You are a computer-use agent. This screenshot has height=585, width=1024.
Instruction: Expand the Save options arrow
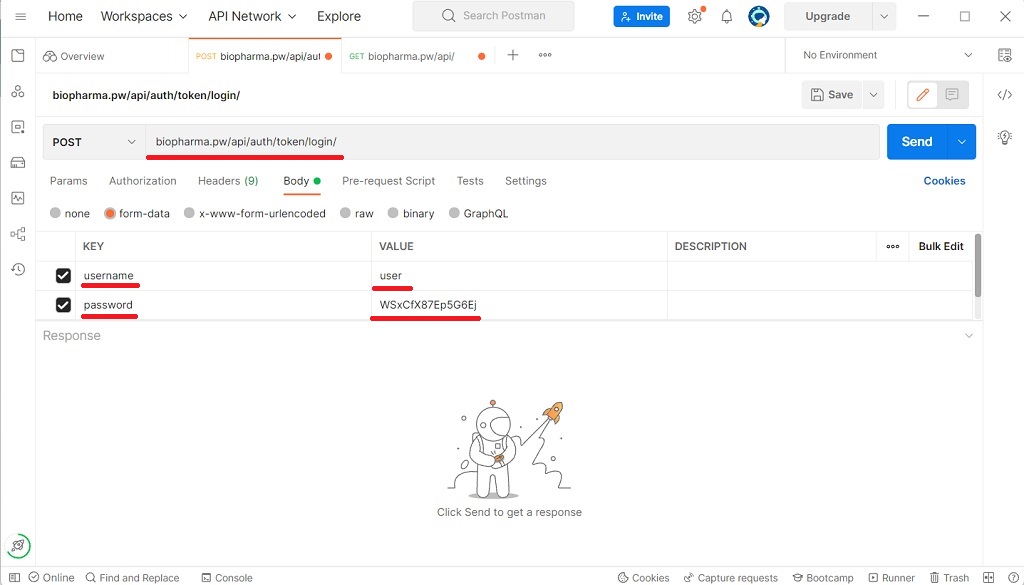tap(873, 95)
